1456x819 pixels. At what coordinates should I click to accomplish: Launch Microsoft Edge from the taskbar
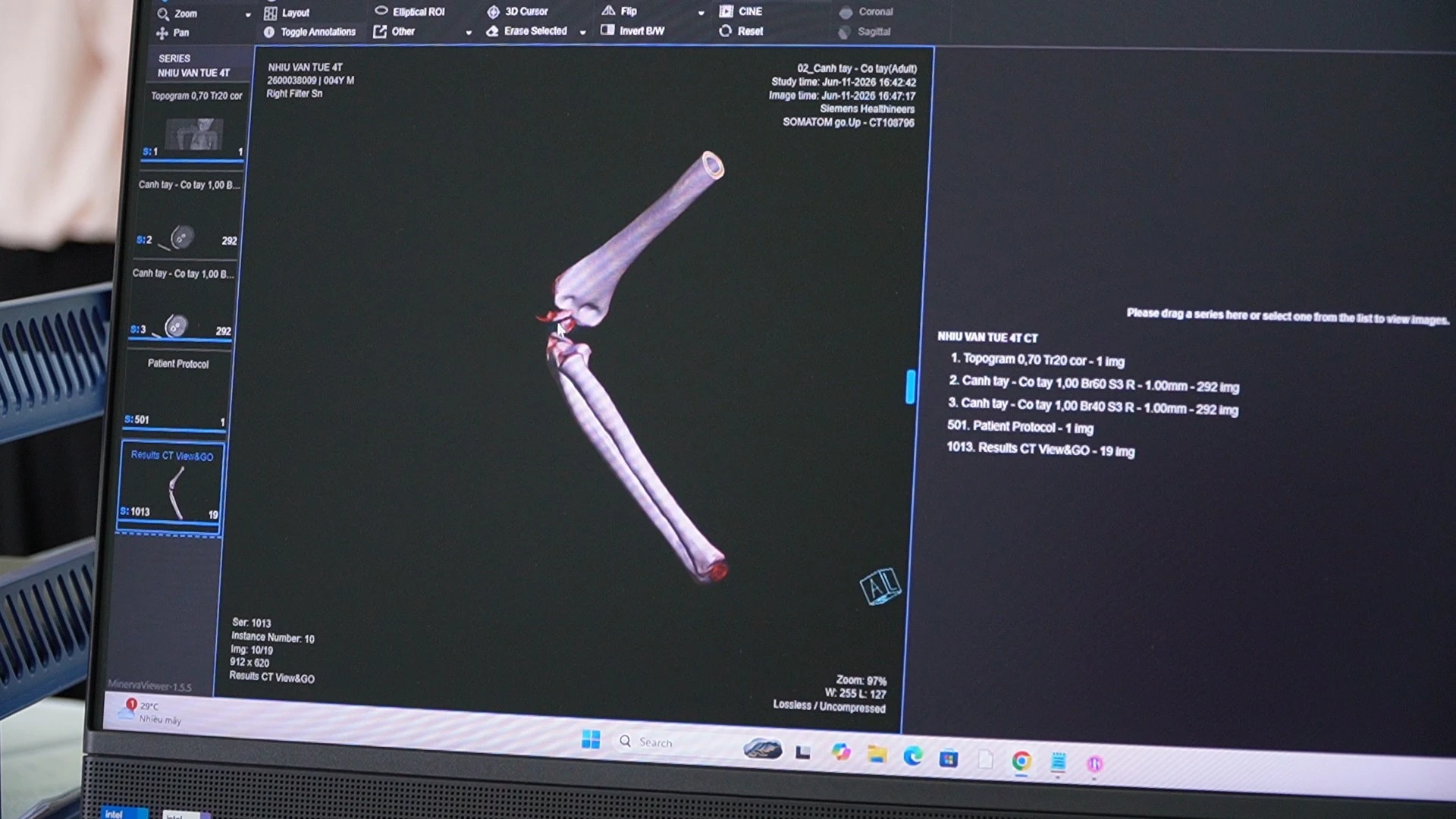coord(913,756)
